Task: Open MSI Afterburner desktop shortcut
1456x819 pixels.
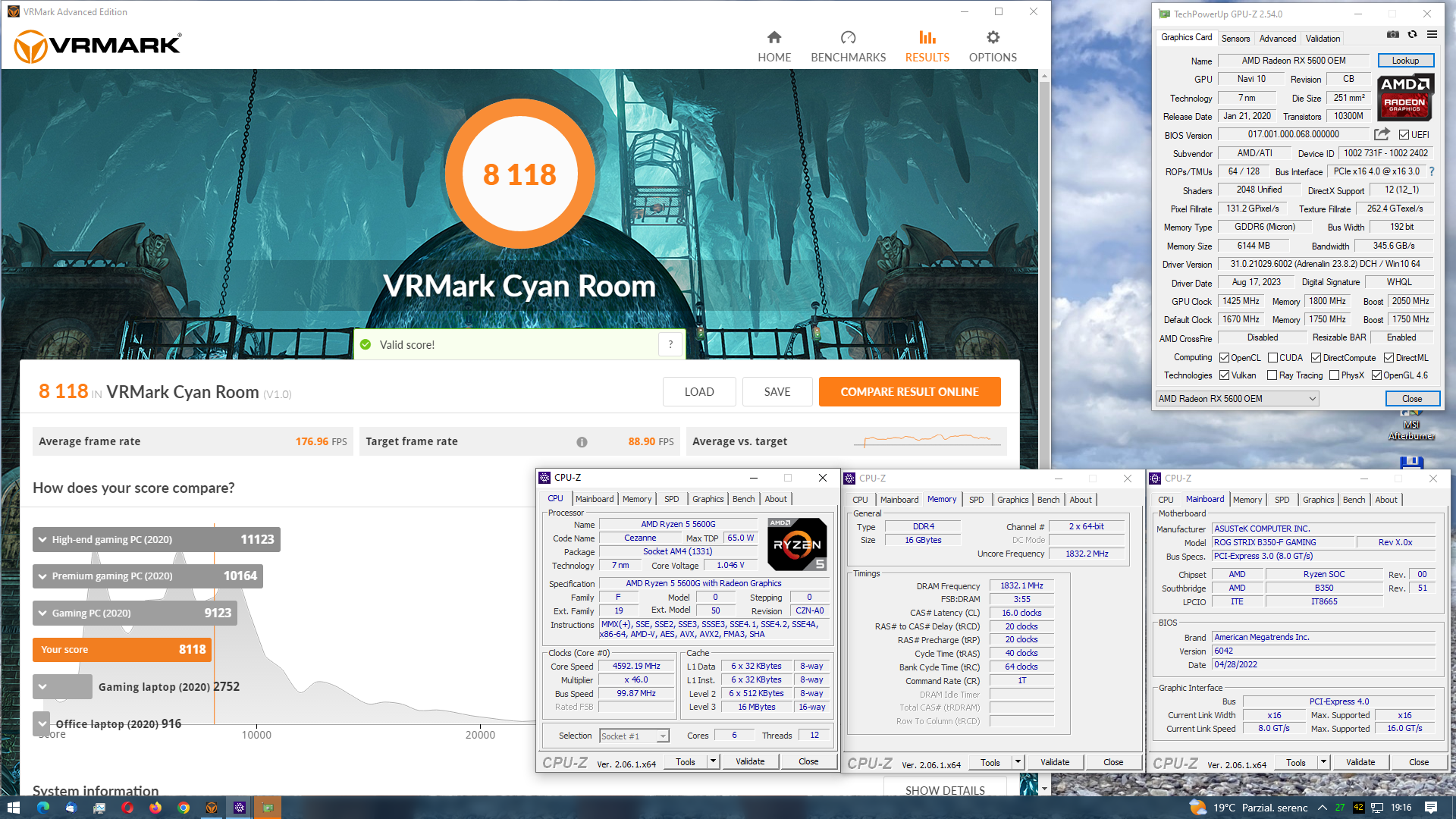Action: [x=1411, y=426]
